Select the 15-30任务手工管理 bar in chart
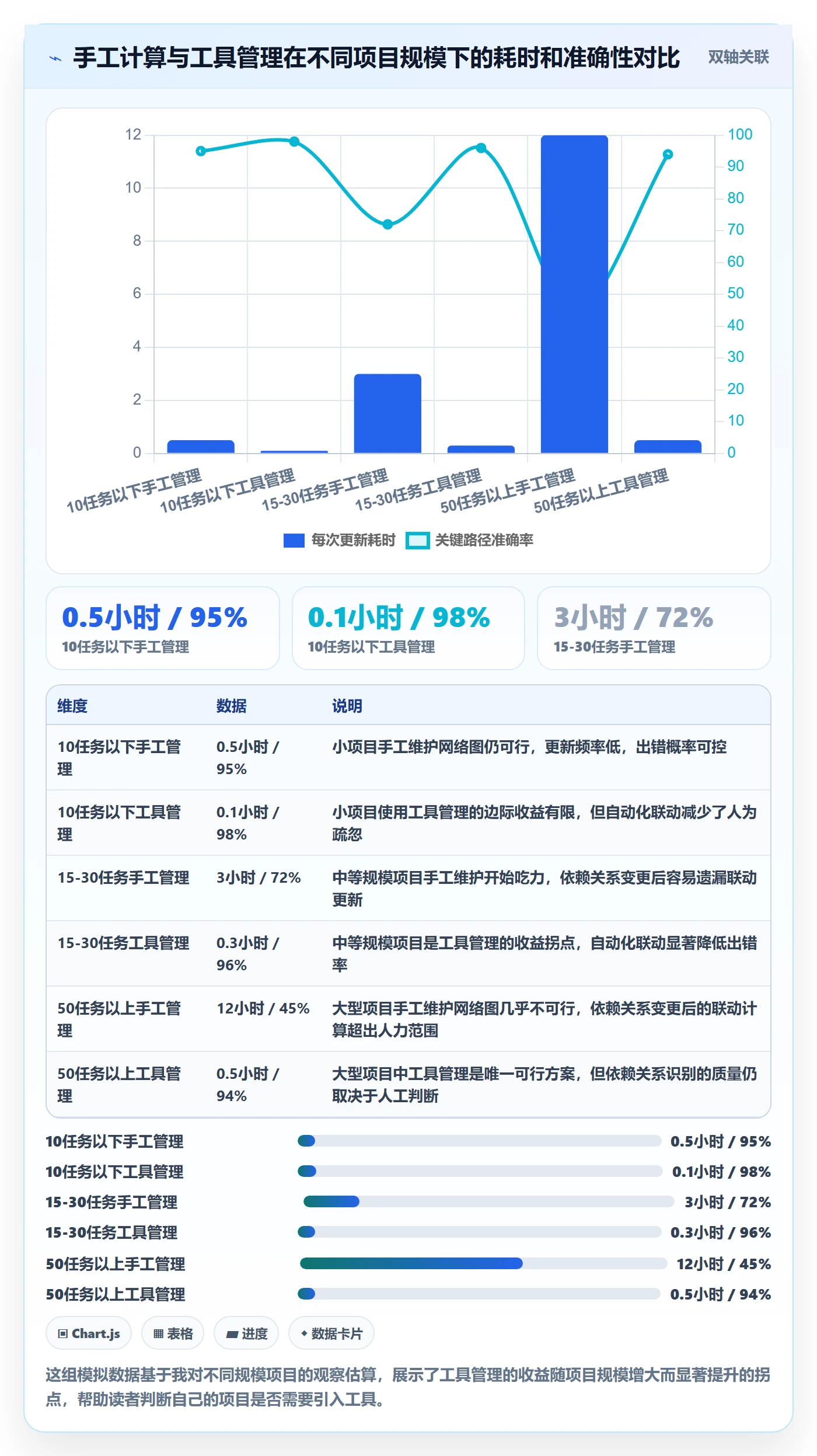The width and height of the screenshot is (817, 1456). pos(387,413)
